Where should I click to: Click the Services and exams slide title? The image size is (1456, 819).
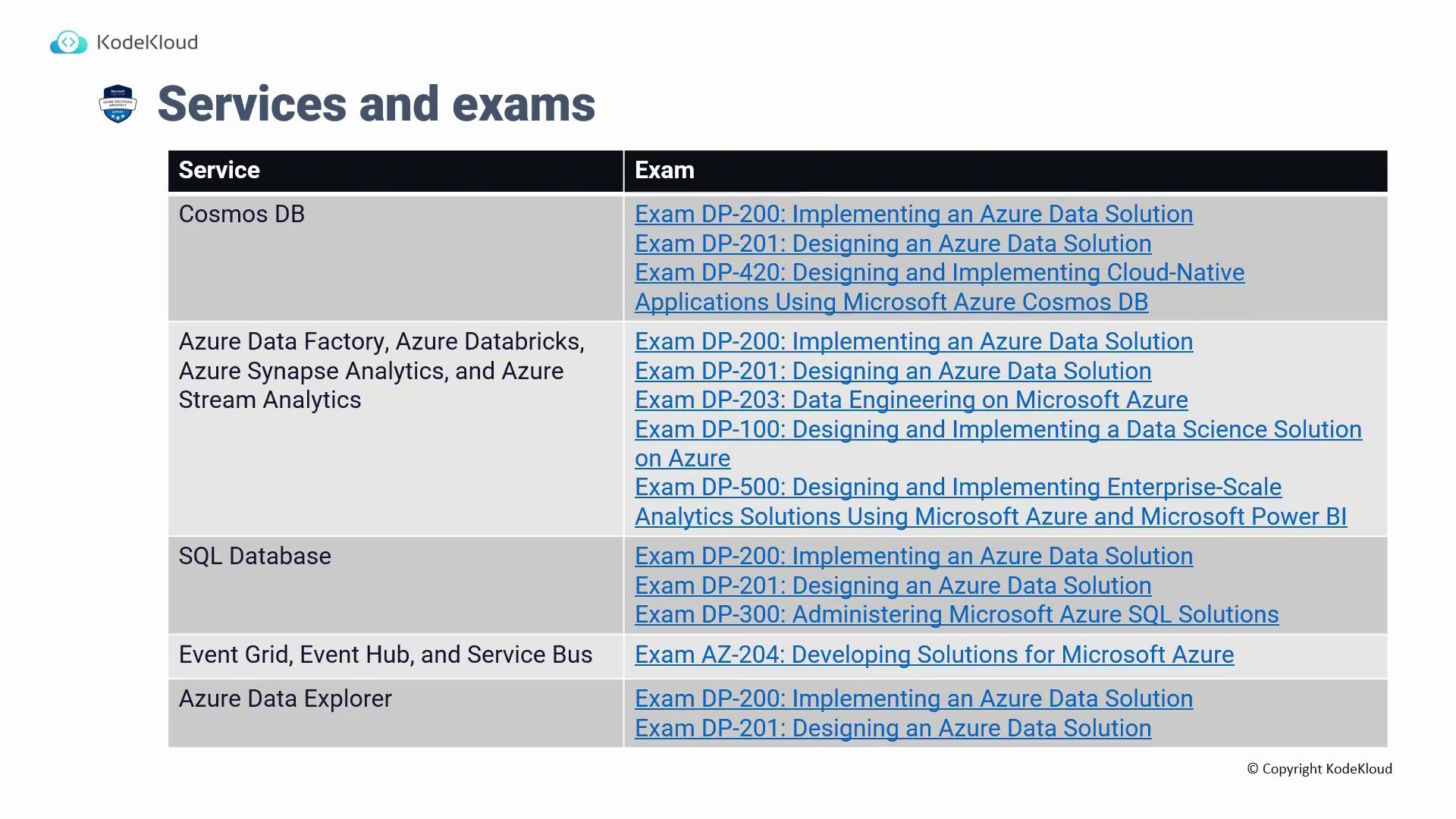[x=376, y=104]
